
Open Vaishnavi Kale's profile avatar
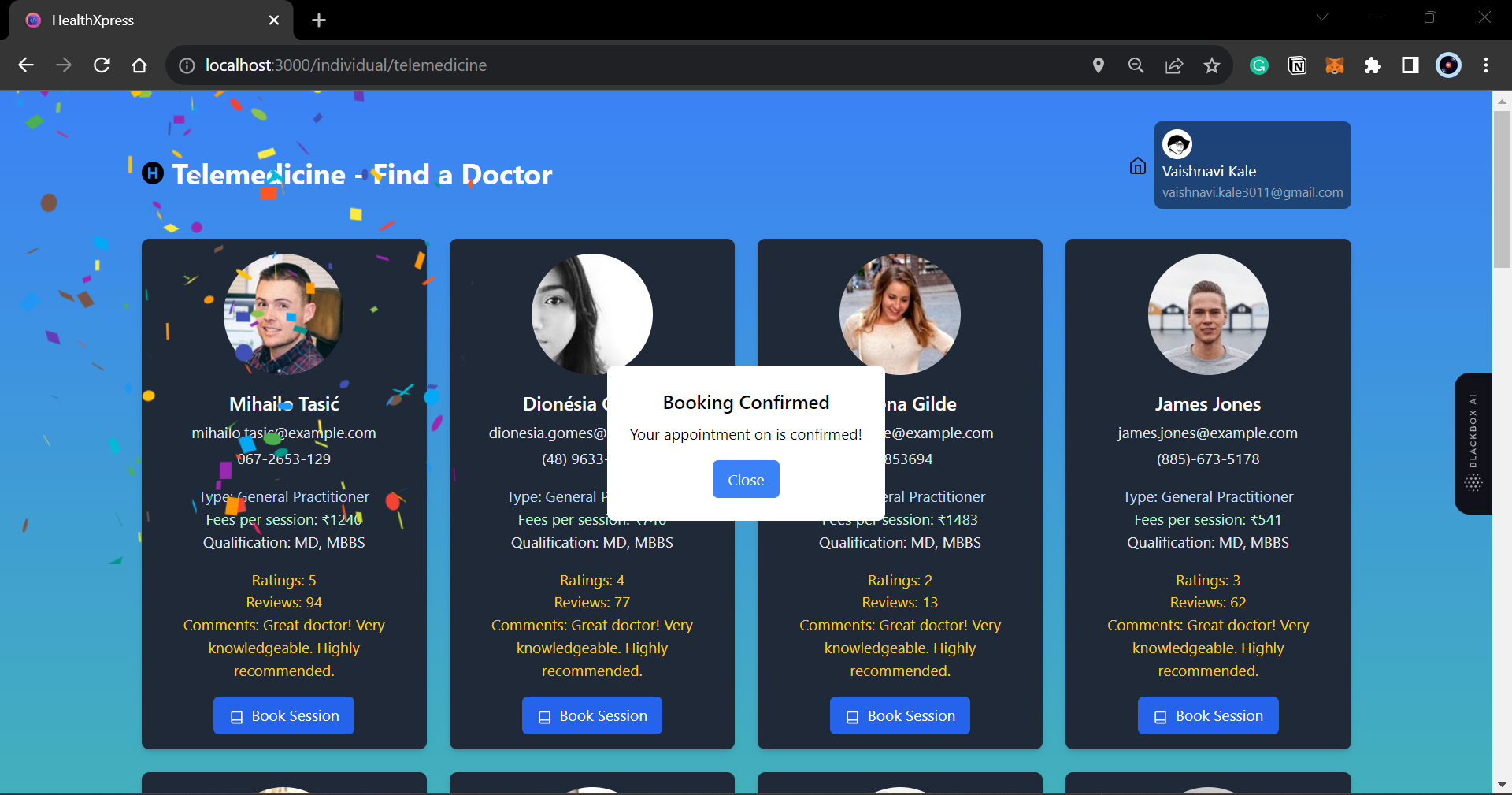coord(1177,144)
